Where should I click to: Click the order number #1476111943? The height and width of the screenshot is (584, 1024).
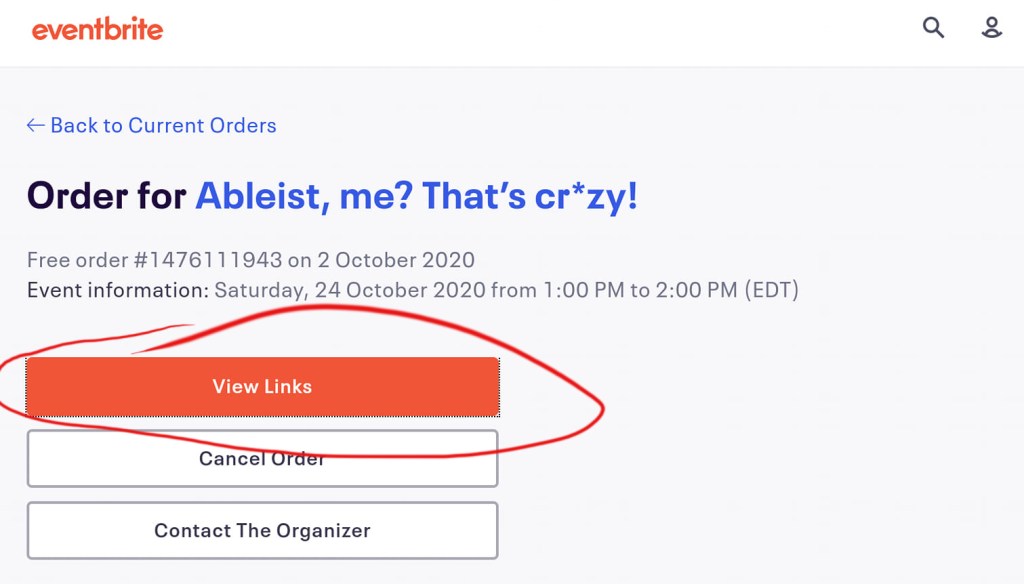pyautogui.click(x=208, y=261)
